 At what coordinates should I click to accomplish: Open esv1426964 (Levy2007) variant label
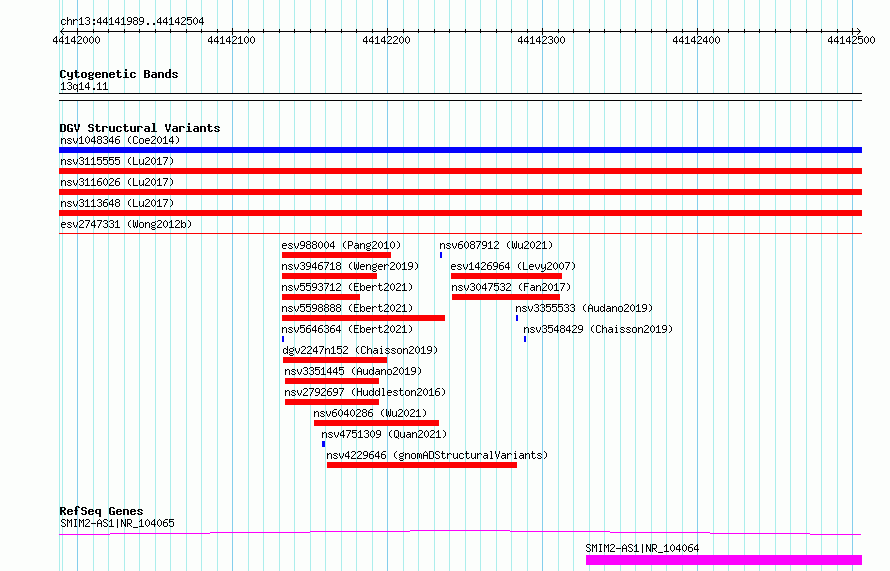513,266
